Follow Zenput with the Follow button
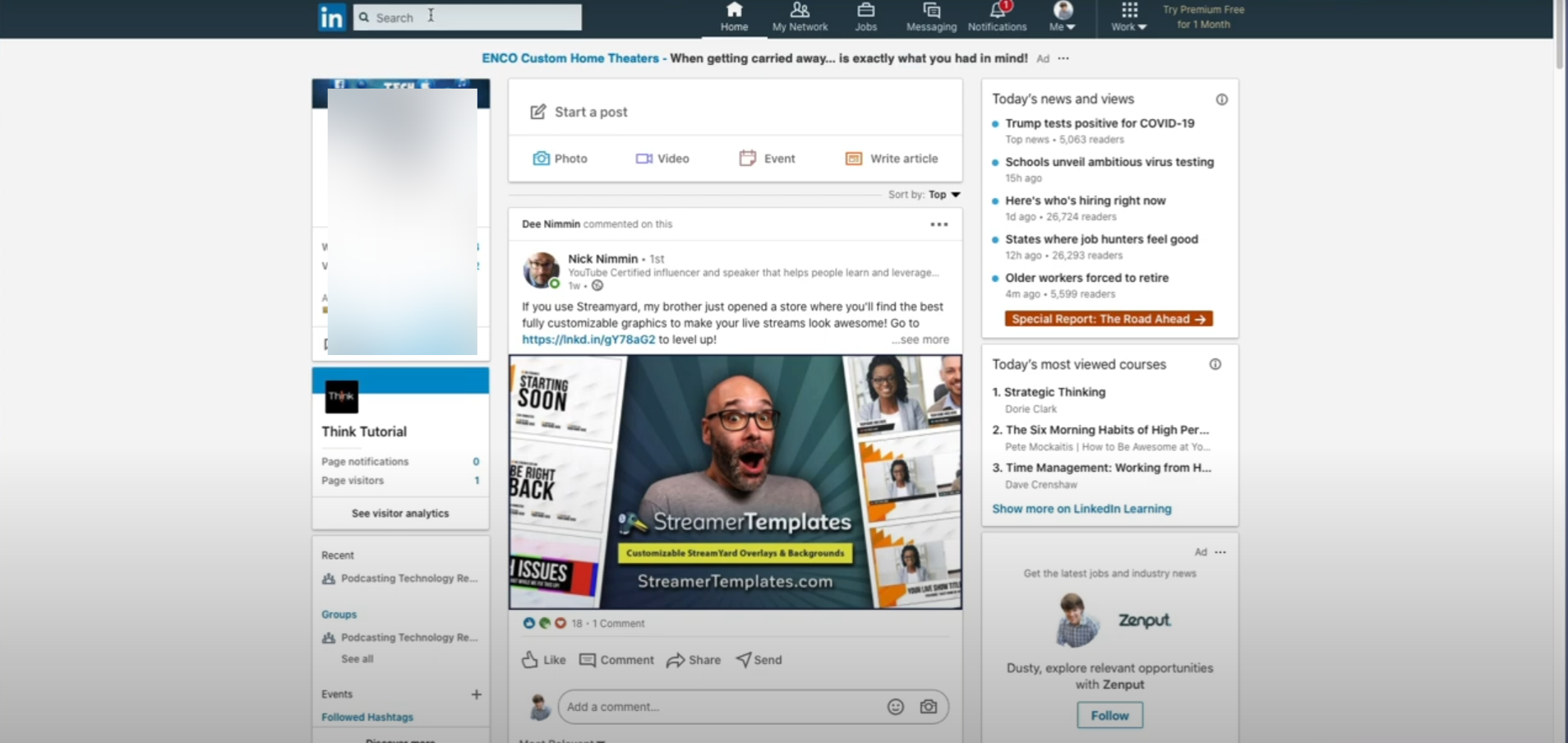The image size is (1568, 743). (x=1109, y=716)
